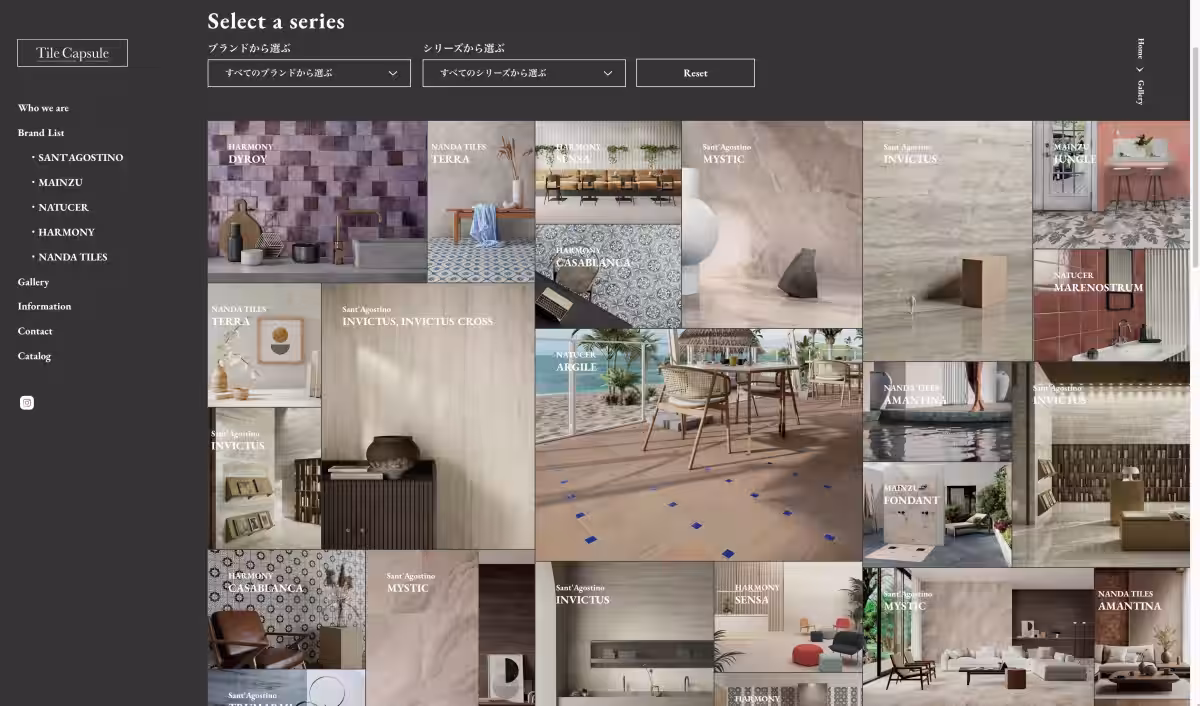Open Harmony Casablanca image with leather chair
Screen dimensions: 1200x706
click(286, 609)
